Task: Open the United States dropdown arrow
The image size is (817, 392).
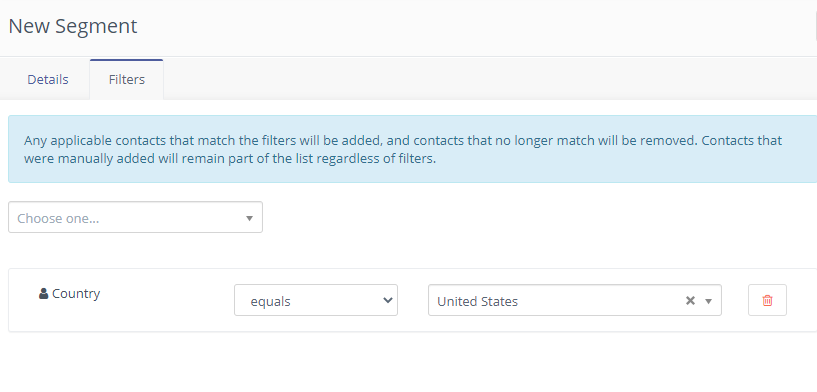Action: [709, 301]
